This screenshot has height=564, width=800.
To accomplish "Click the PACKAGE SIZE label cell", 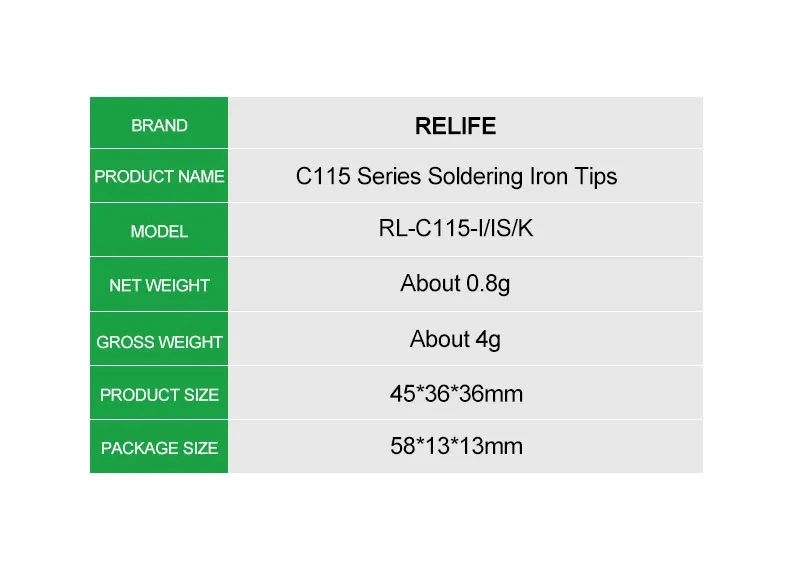I will [x=159, y=447].
